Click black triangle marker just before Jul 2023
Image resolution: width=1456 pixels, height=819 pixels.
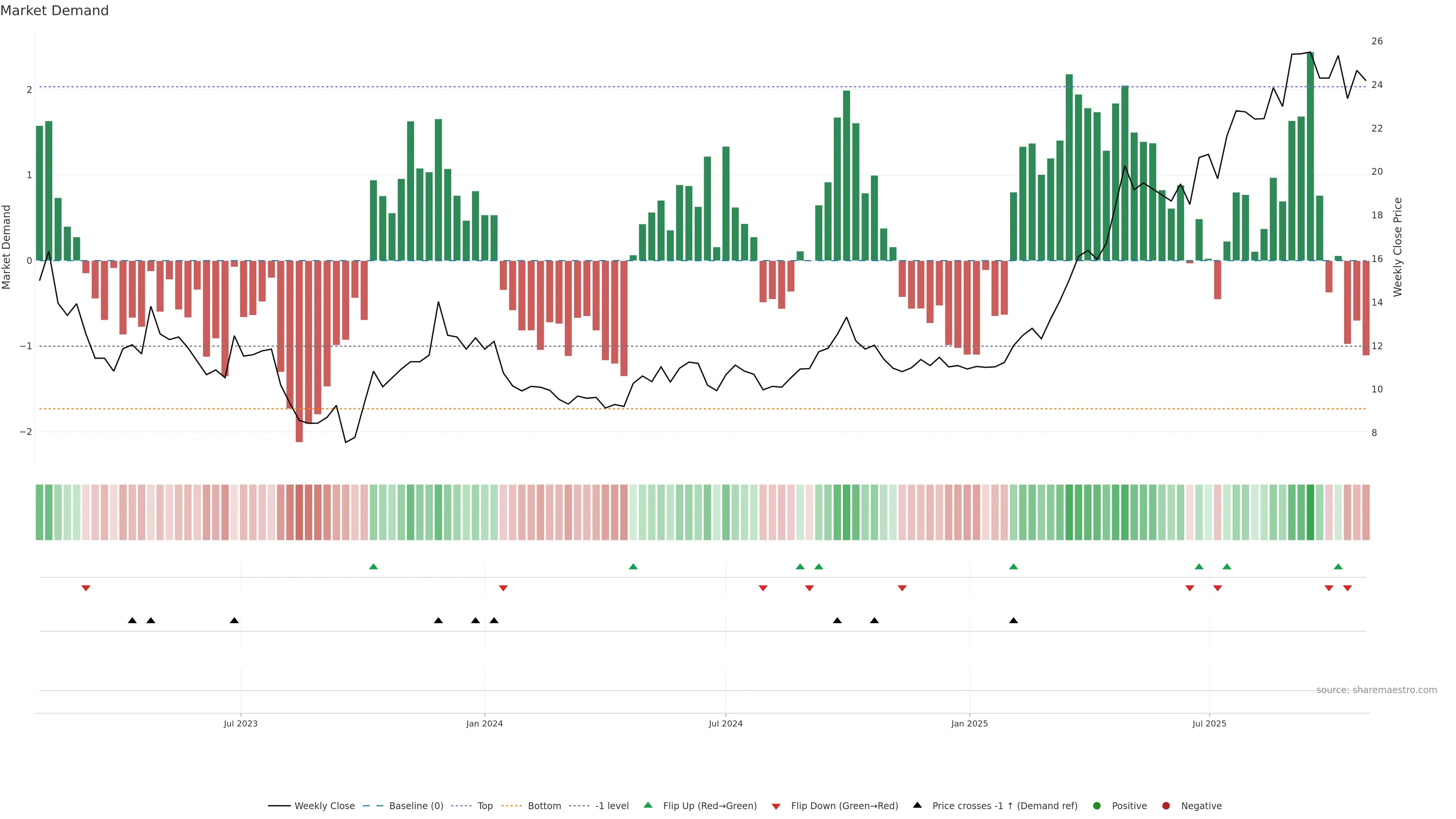pyautogui.click(x=234, y=621)
